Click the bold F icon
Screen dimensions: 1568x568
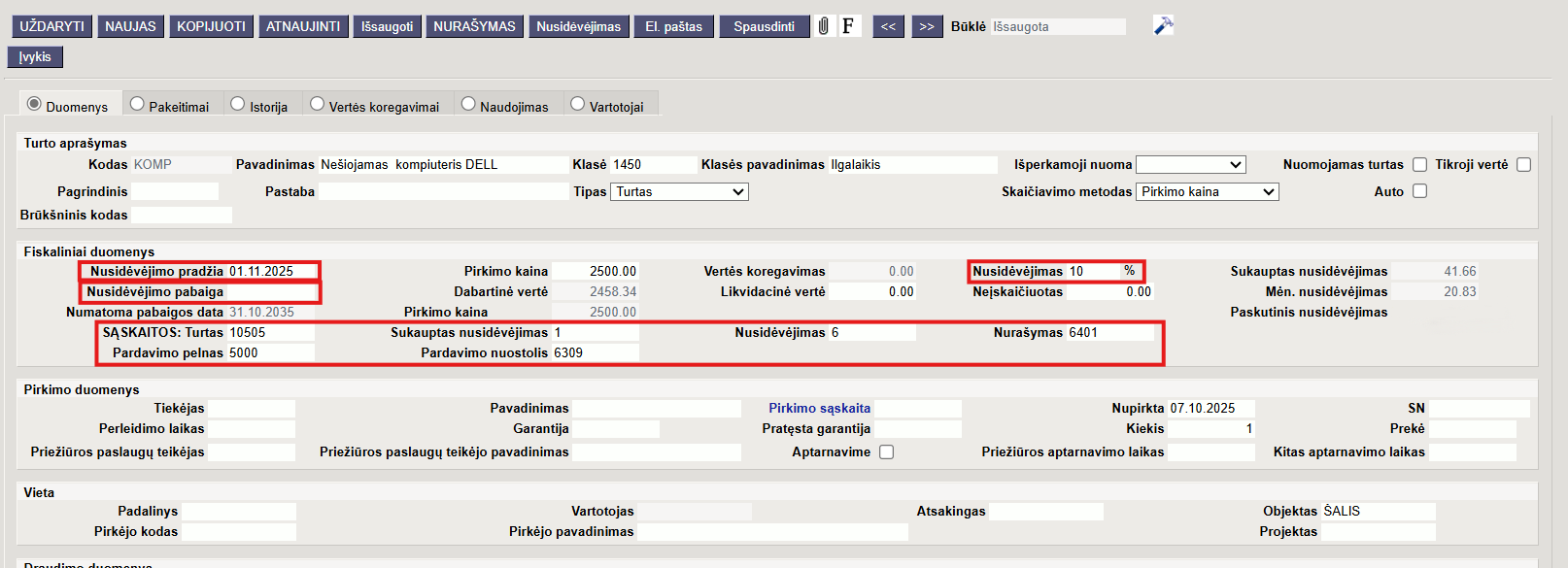[849, 26]
